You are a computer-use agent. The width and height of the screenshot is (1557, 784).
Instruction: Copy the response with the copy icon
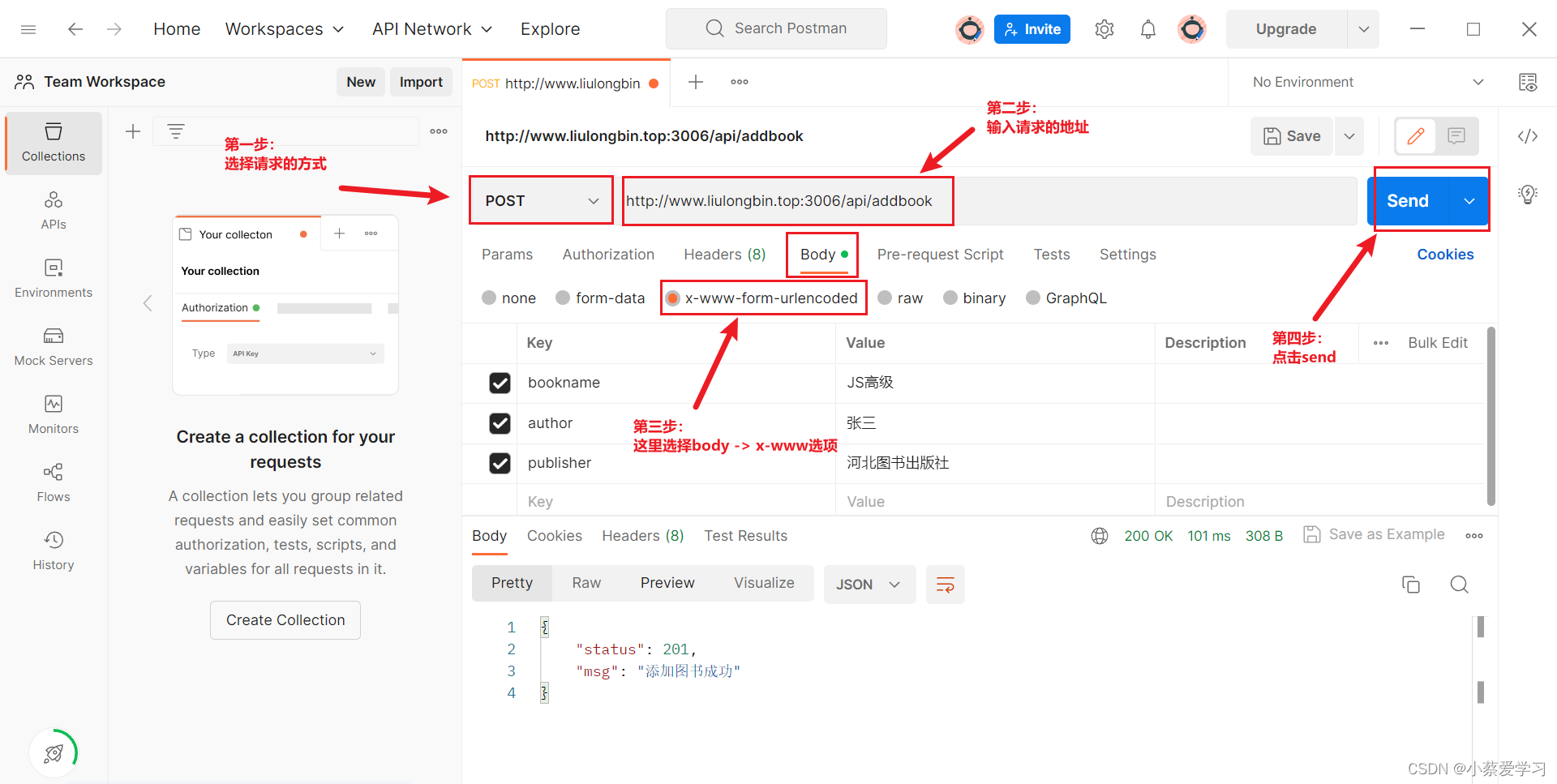point(1411,585)
